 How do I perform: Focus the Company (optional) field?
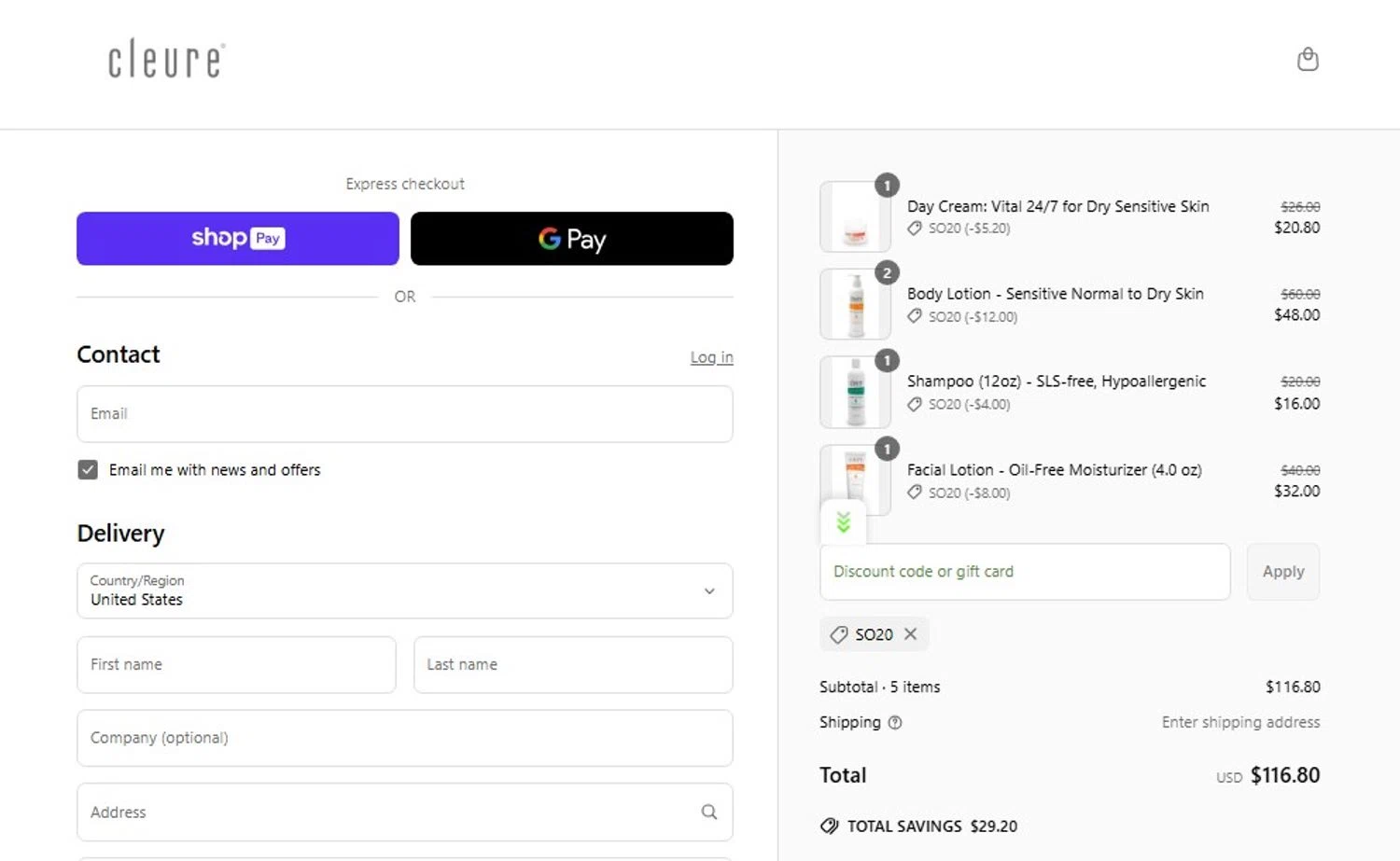coord(405,738)
